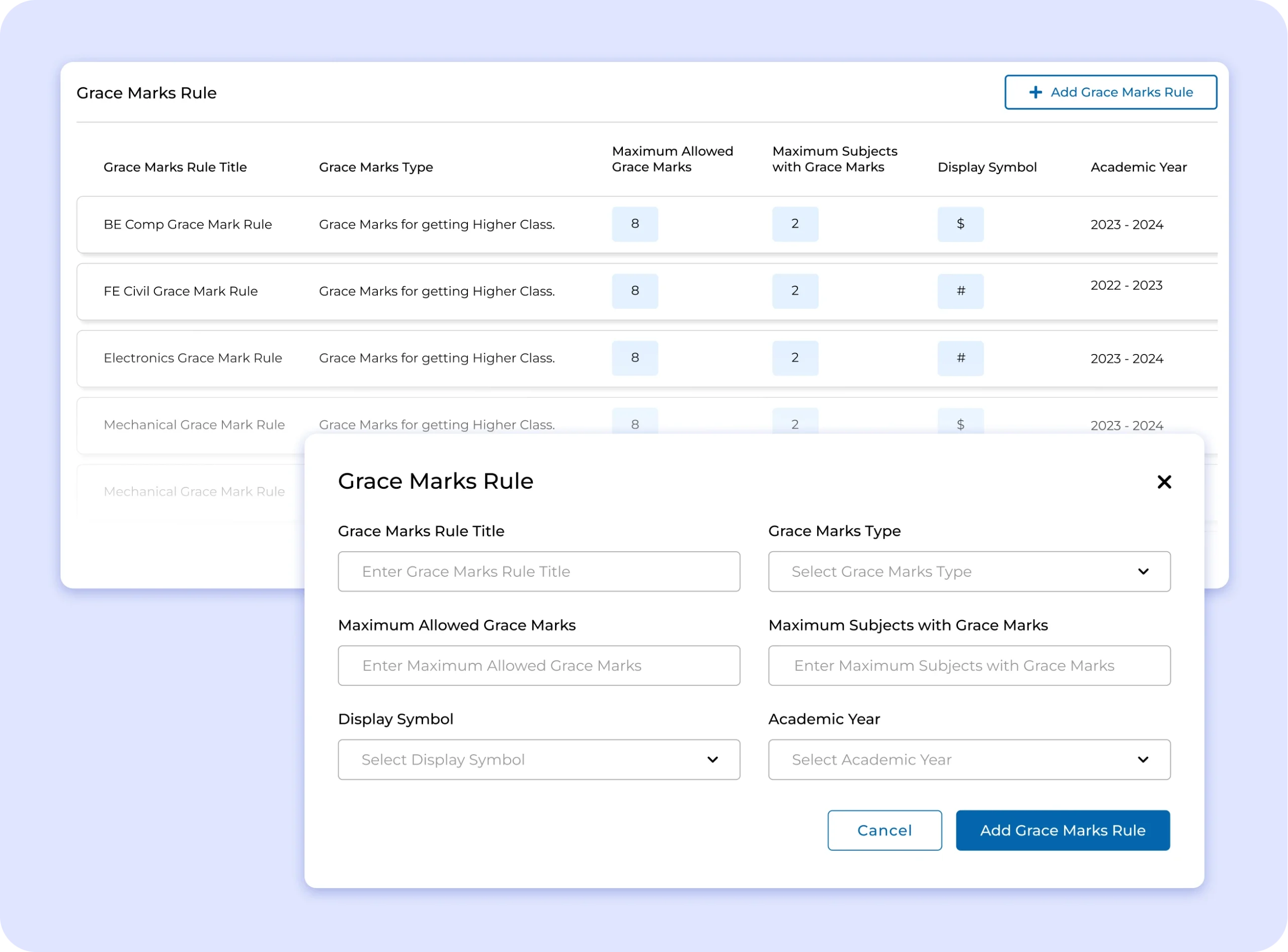
Task: Focus the Grace Marks Rule Title field
Action: tap(538, 572)
